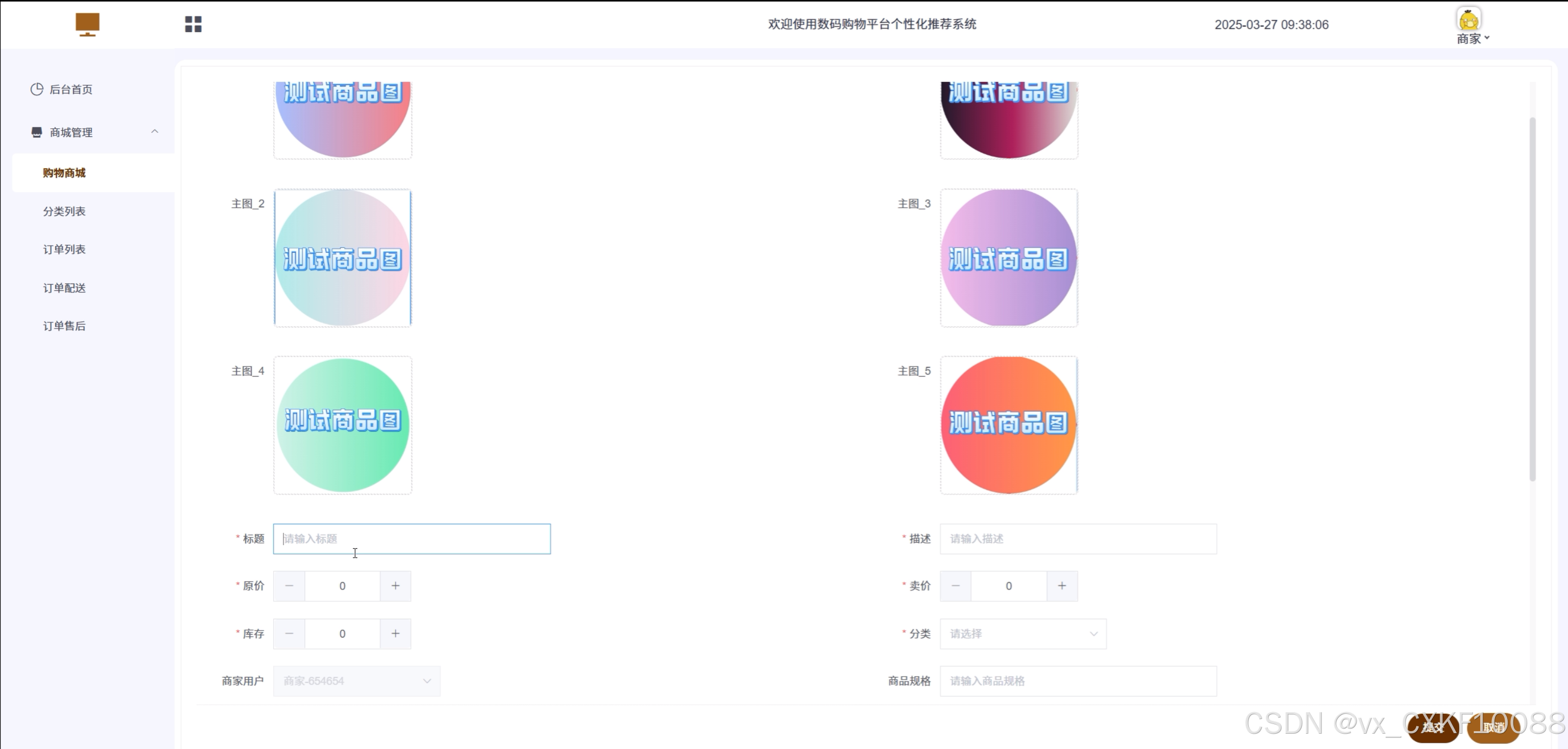Viewport: 1568px width, 749px height.
Task: Increase 卖价 with plus button
Action: coord(1061,586)
